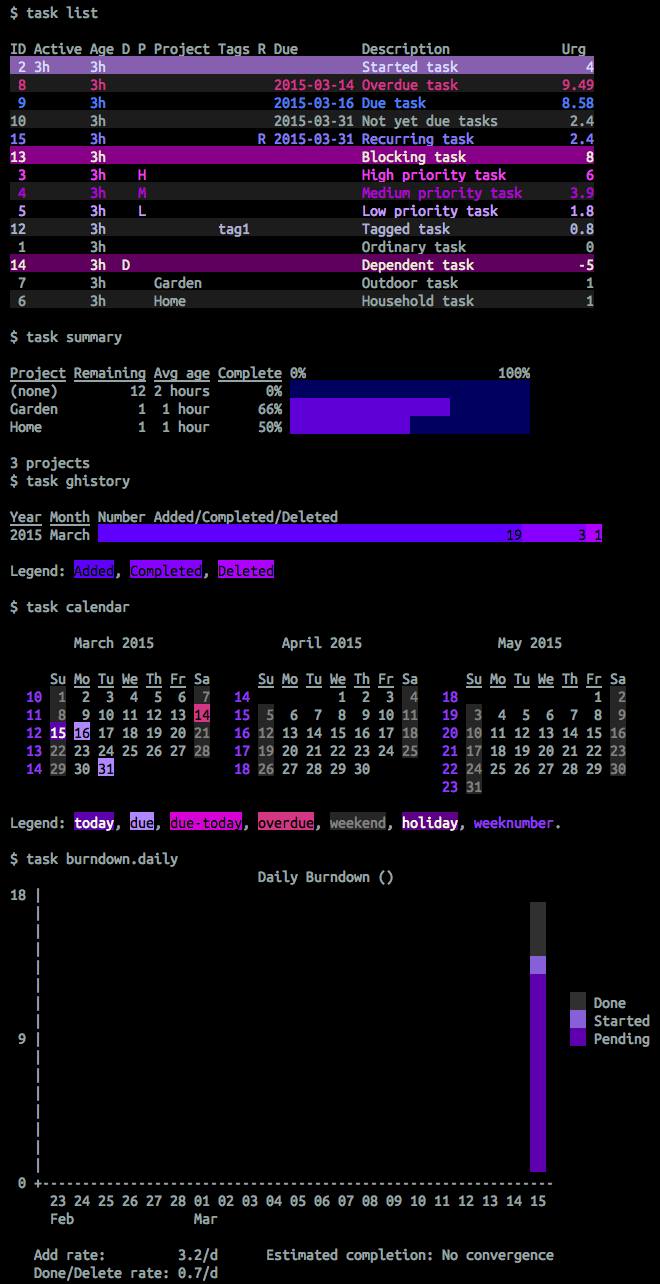Screen dimensions: 660x1284
Task: Select today's date 15 in March calendar
Action: (x=58, y=733)
